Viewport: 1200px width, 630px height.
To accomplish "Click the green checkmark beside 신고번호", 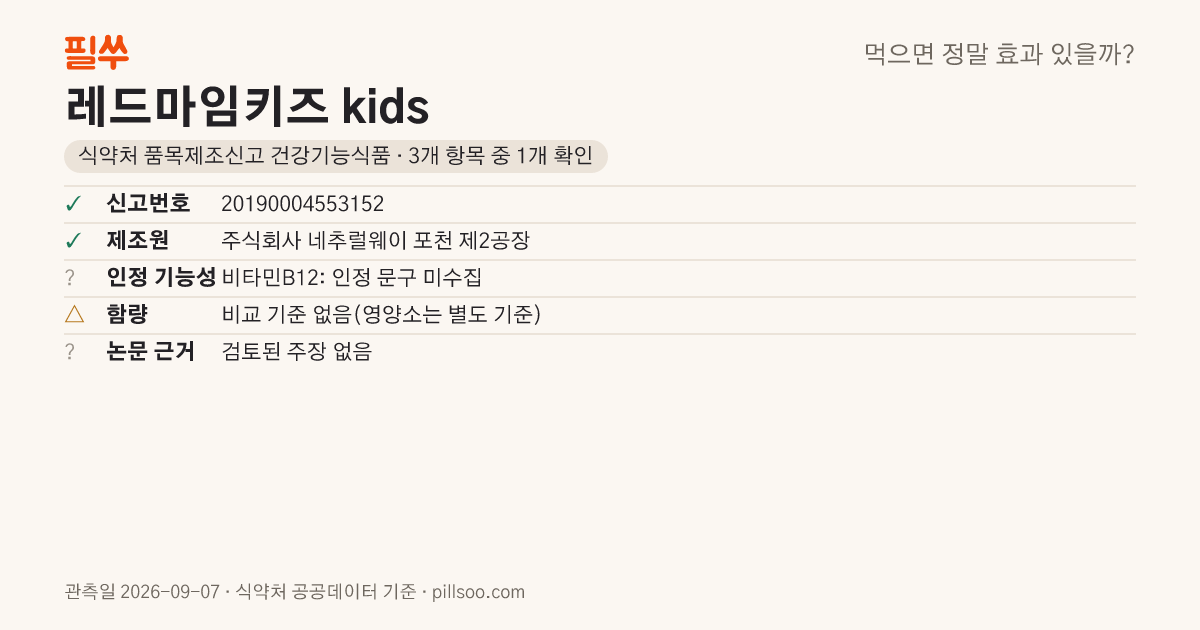I will (73, 204).
